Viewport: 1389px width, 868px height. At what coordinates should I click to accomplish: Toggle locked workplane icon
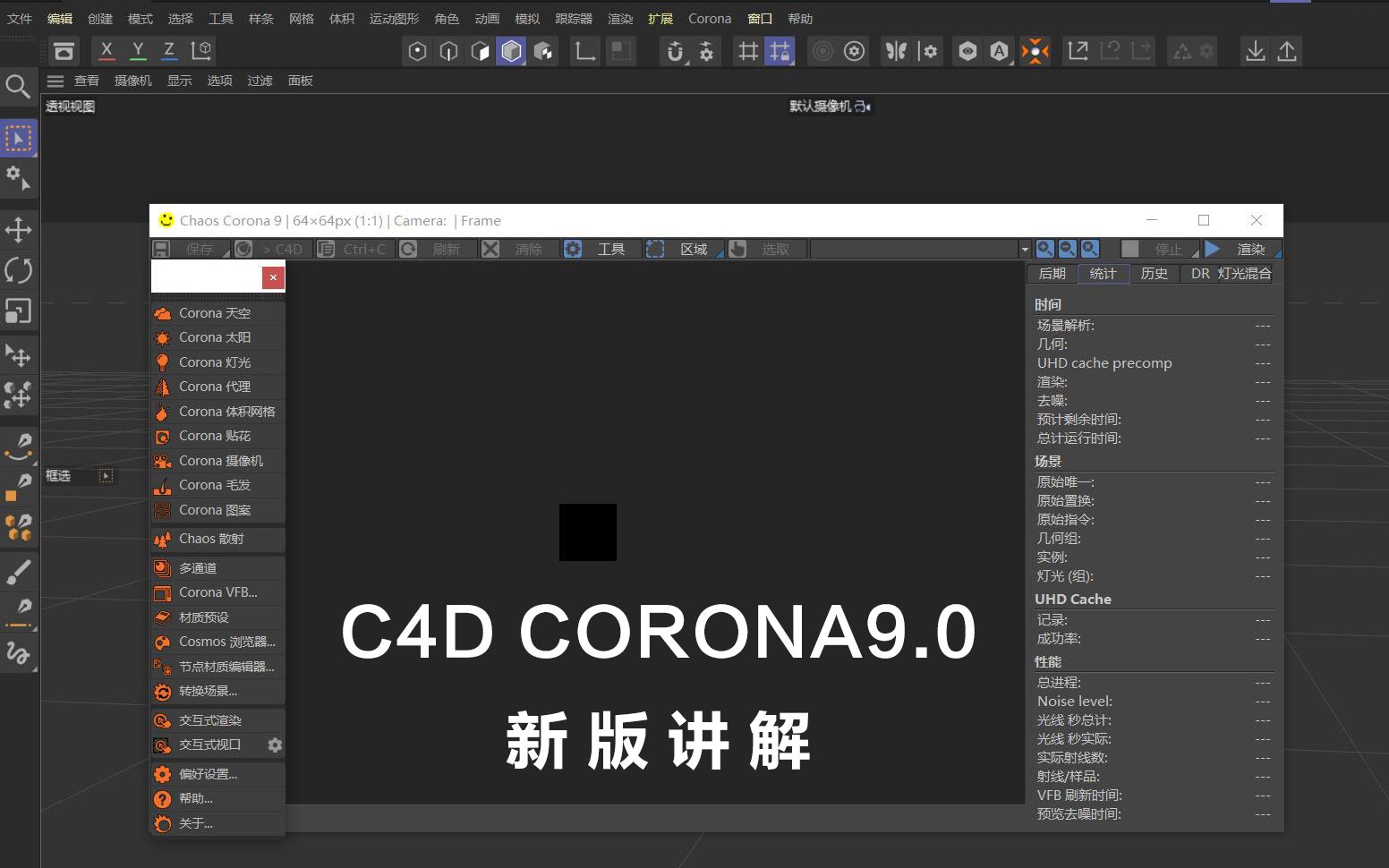tap(780, 51)
